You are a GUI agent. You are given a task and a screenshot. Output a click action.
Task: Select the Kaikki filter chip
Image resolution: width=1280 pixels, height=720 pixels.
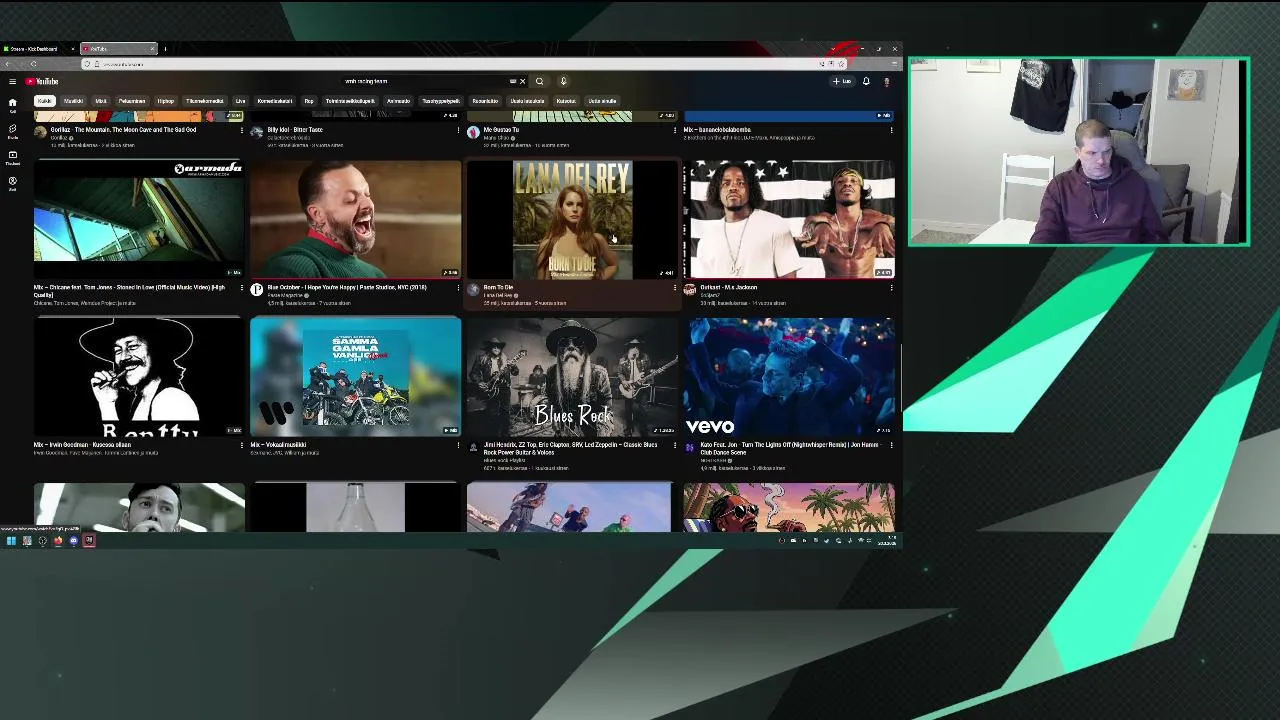pyautogui.click(x=44, y=101)
